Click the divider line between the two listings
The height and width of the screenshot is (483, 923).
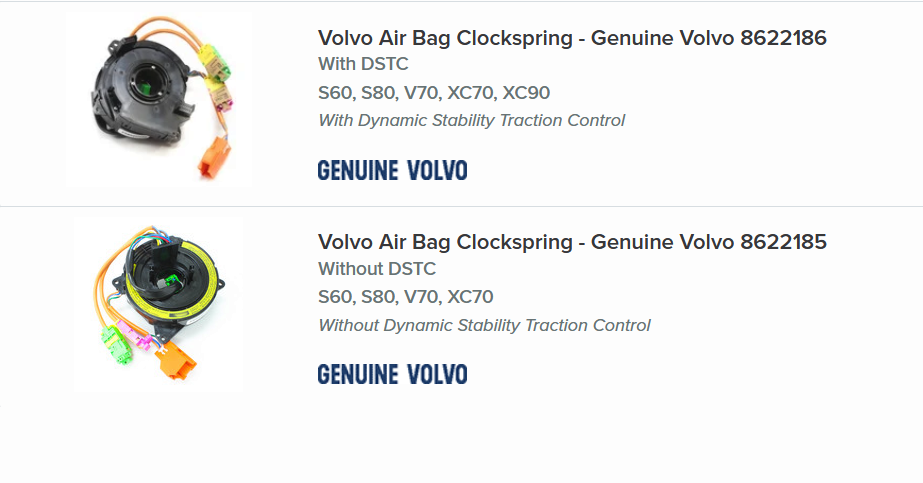461,207
